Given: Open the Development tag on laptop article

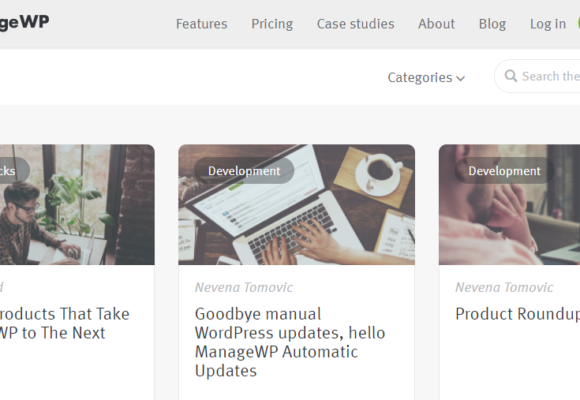Looking at the screenshot, I should [x=244, y=171].
